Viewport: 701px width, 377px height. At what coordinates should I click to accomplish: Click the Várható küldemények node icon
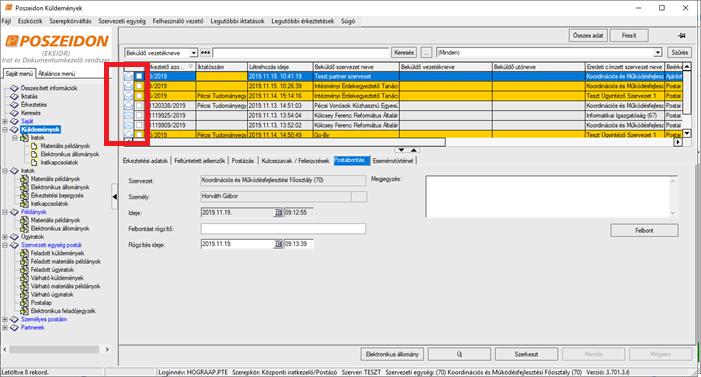click(x=24, y=278)
